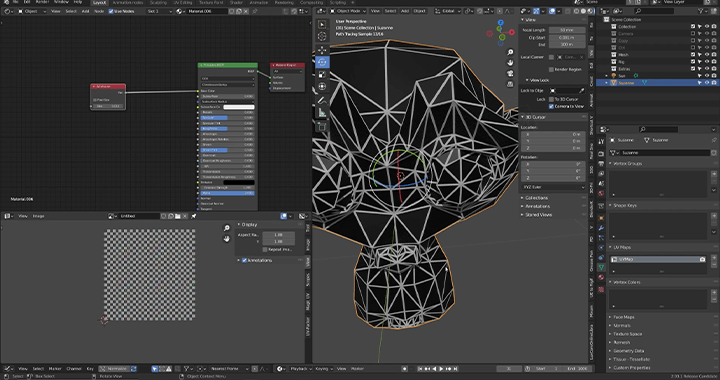This screenshot has height=380, width=720.
Task: Enable the Local Camera checkbox
Action: 551,57
